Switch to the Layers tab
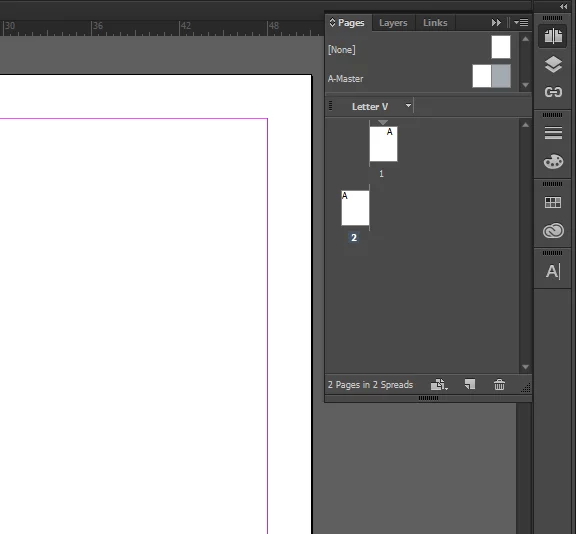Image resolution: width=576 pixels, height=534 pixels. [x=393, y=23]
